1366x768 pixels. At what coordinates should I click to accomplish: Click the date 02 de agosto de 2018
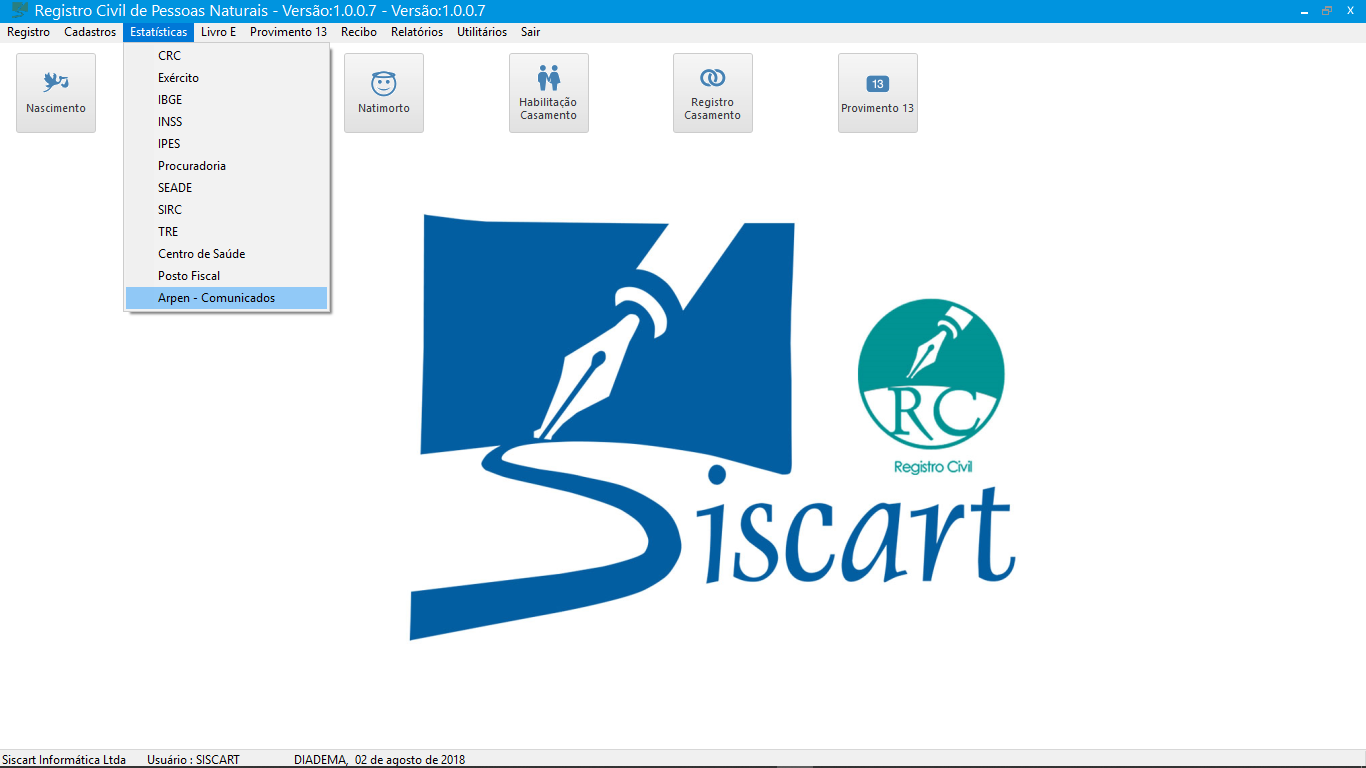coord(410,760)
